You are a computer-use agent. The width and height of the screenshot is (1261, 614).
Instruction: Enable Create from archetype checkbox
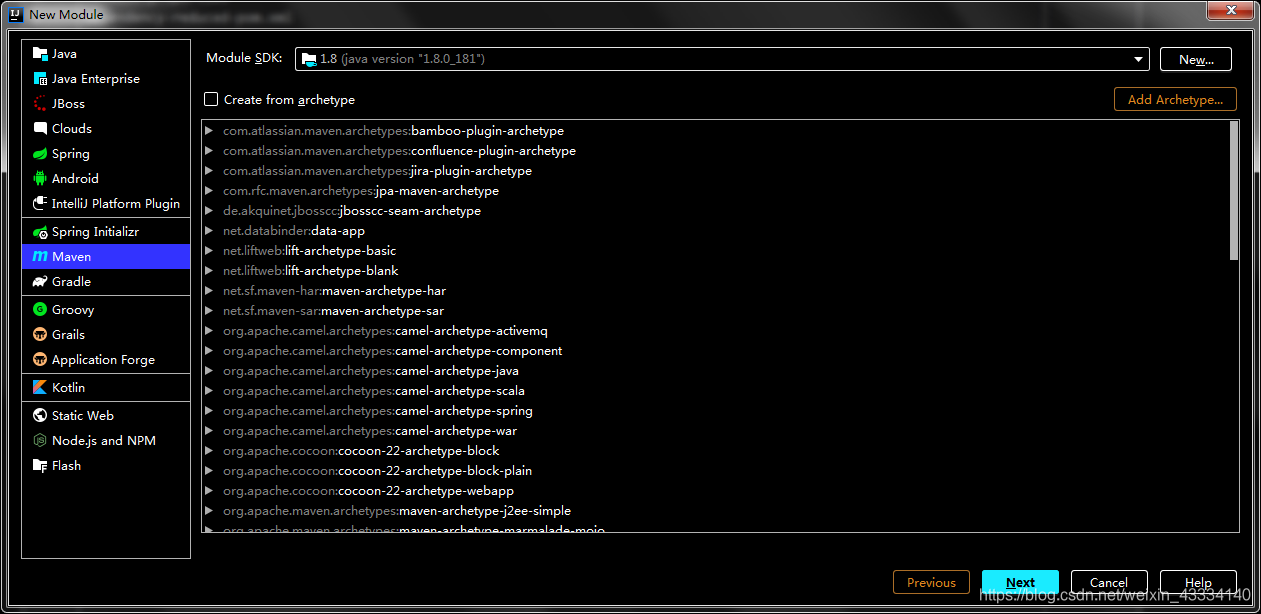coord(211,99)
